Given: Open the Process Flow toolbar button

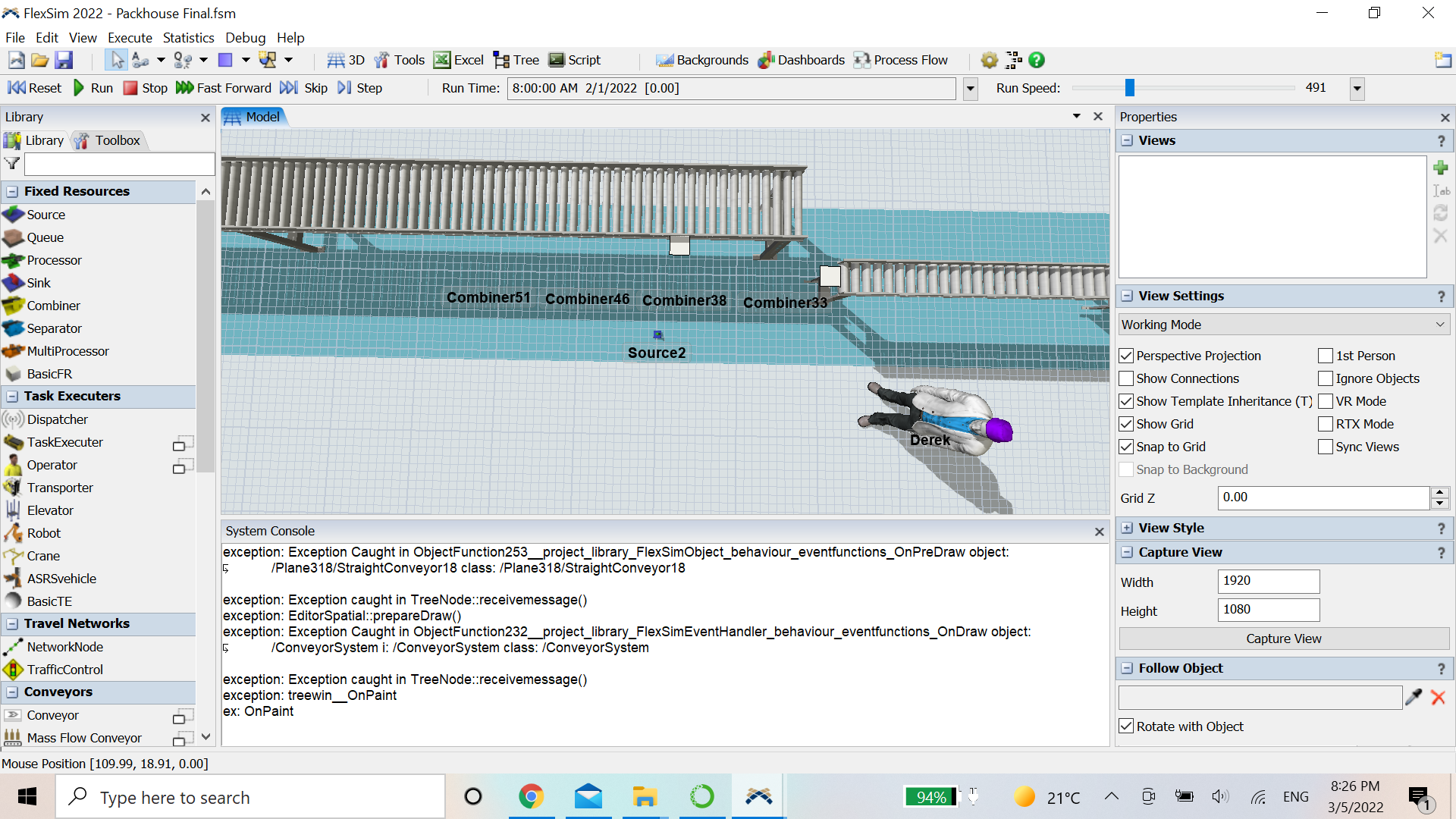Looking at the screenshot, I should [x=900, y=60].
